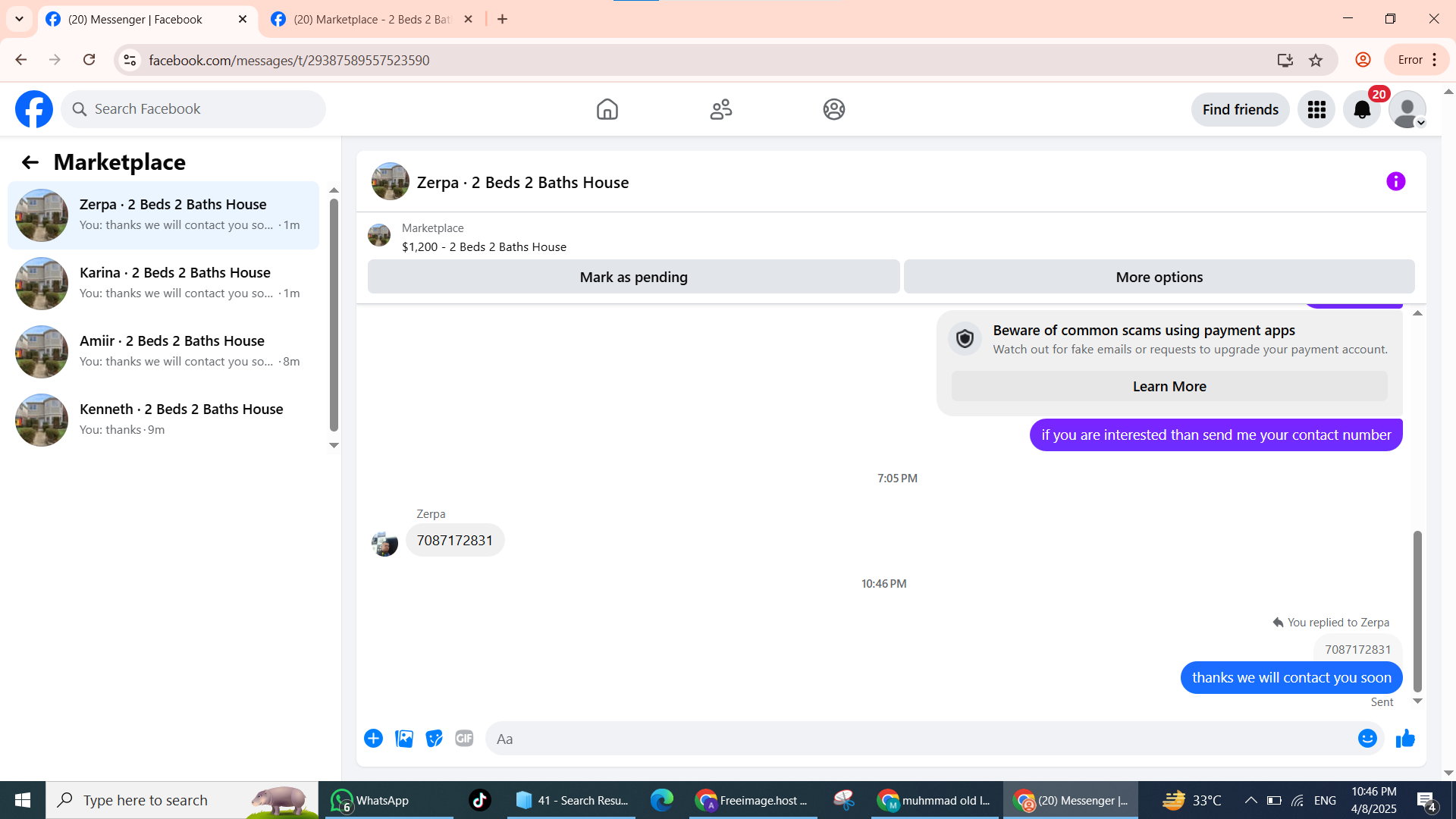Click the GIF chooser icon

click(x=464, y=739)
